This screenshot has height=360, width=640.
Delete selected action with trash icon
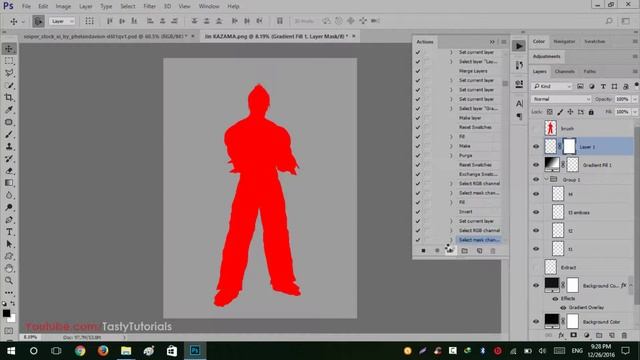point(493,251)
